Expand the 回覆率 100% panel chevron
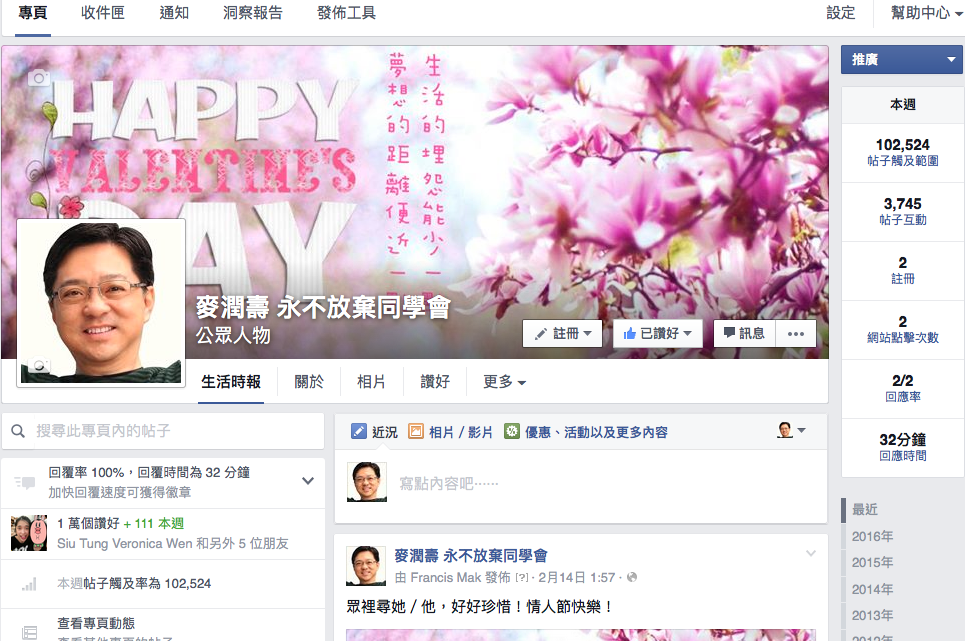The width and height of the screenshot is (965, 641). 308,481
